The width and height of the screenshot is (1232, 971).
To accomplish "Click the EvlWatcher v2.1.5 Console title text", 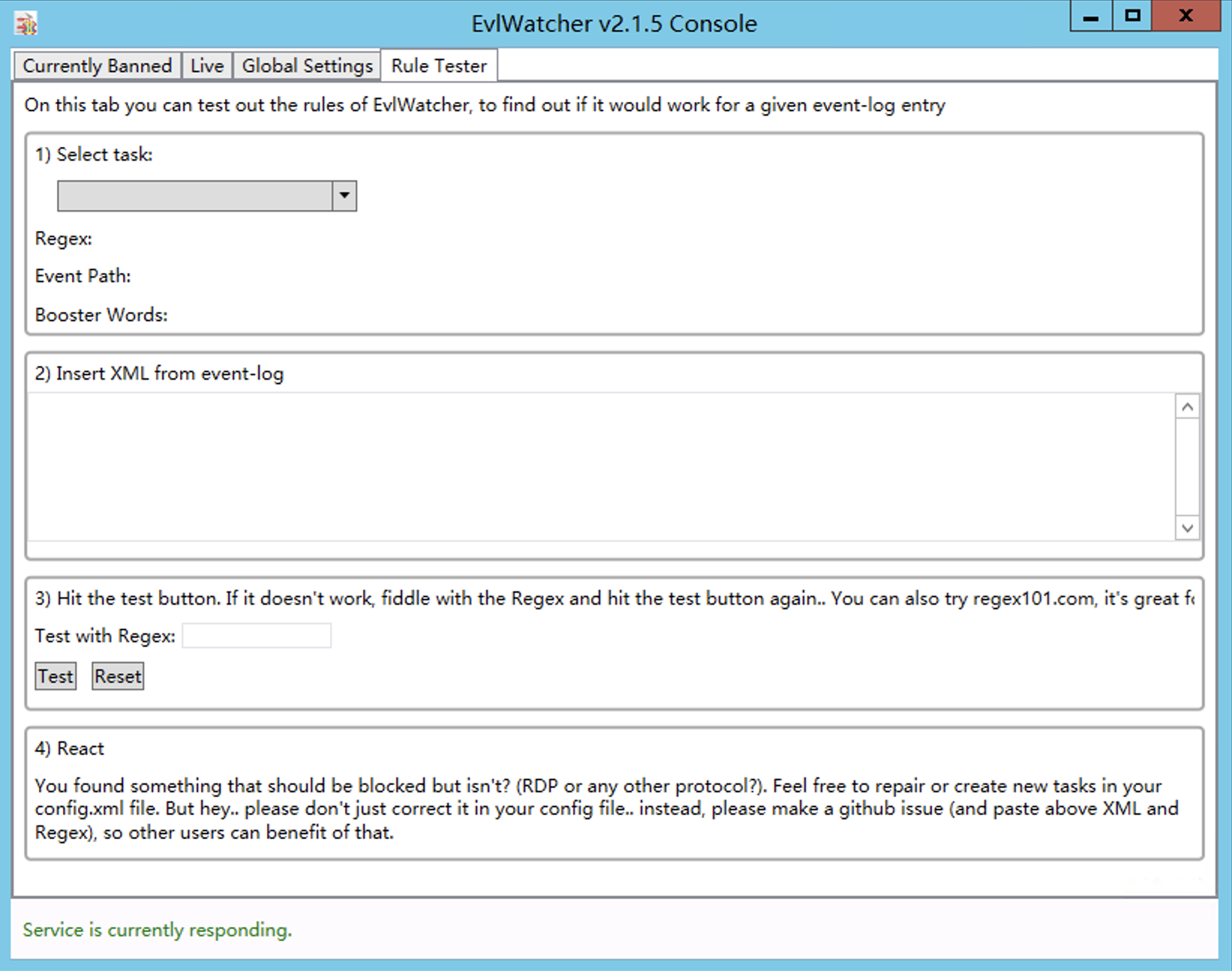I will pos(614,24).
